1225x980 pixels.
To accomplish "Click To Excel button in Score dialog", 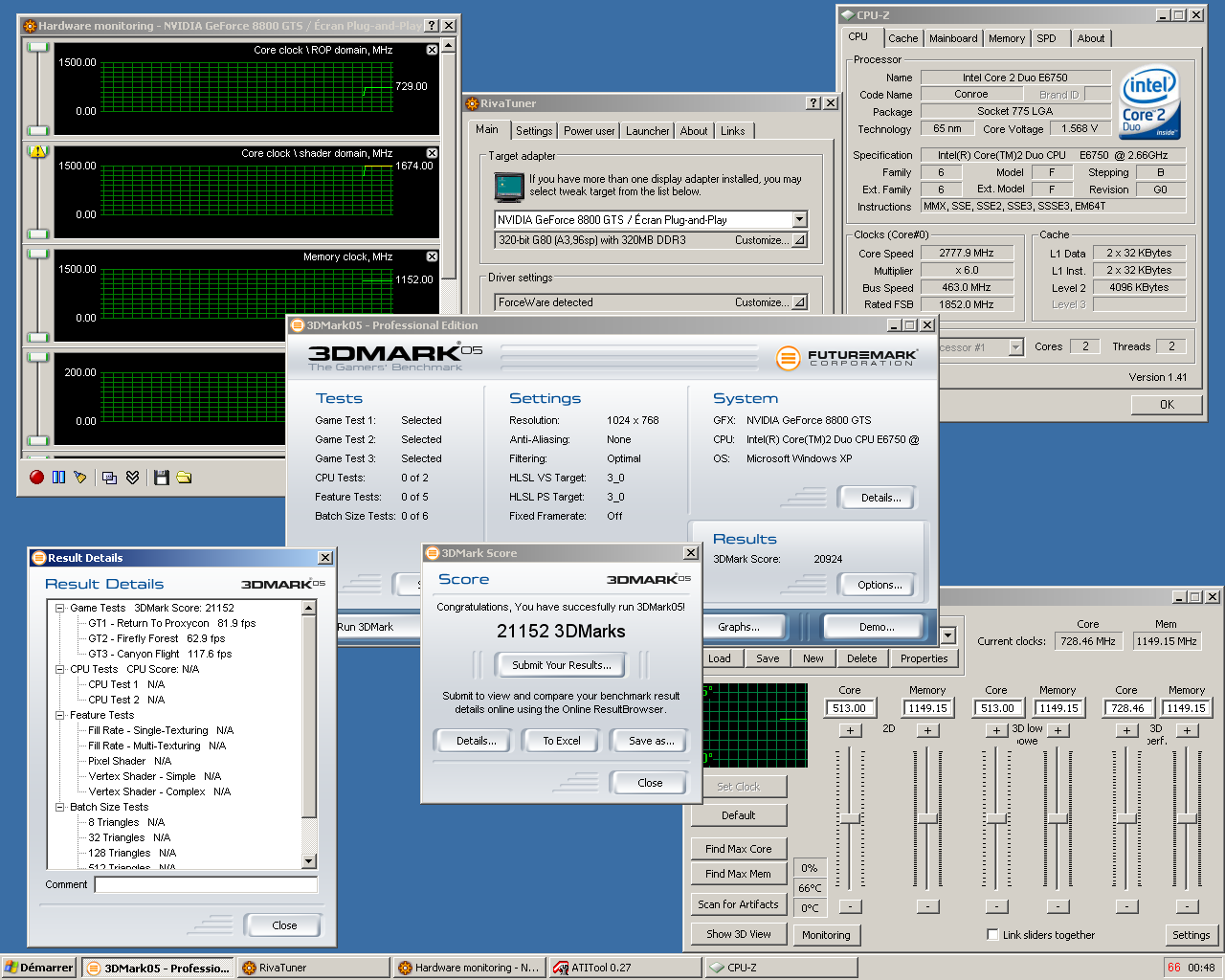I will click(562, 741).
